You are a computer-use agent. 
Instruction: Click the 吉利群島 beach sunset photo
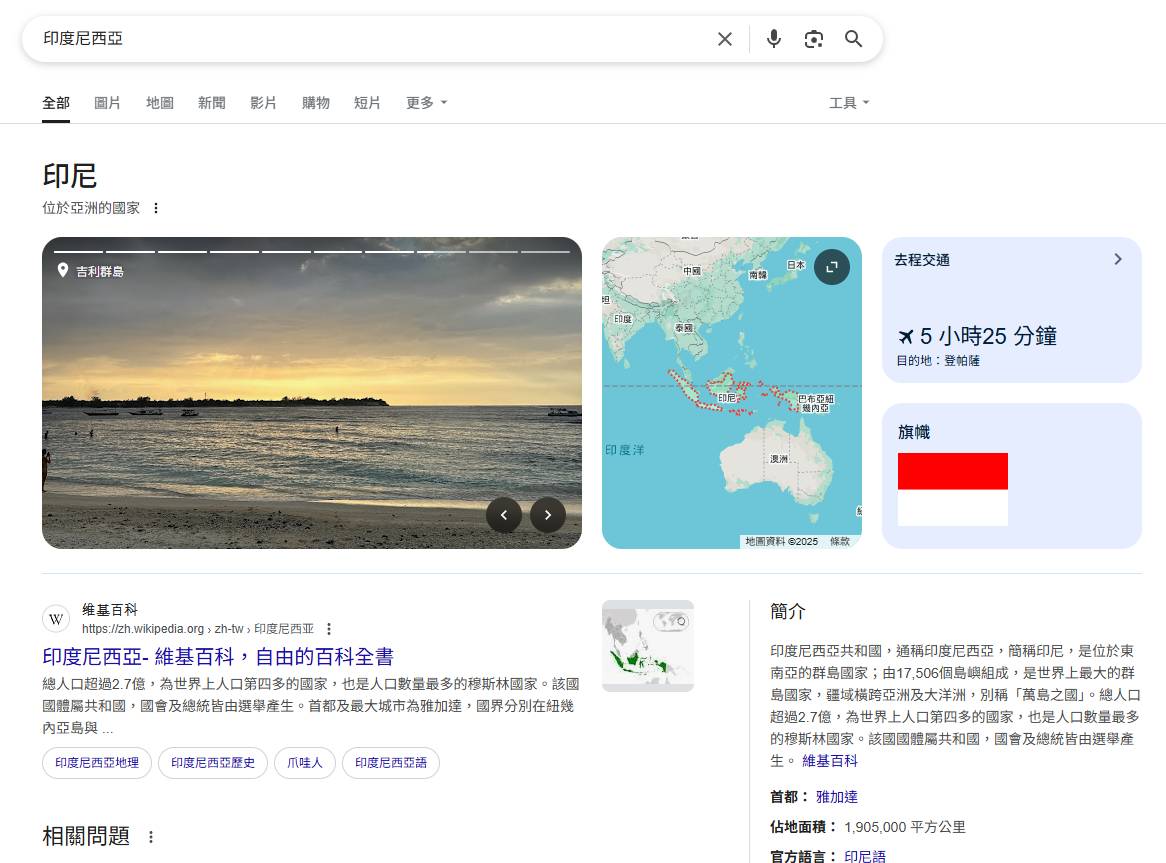pyautogui.click(x=312, y=392)
